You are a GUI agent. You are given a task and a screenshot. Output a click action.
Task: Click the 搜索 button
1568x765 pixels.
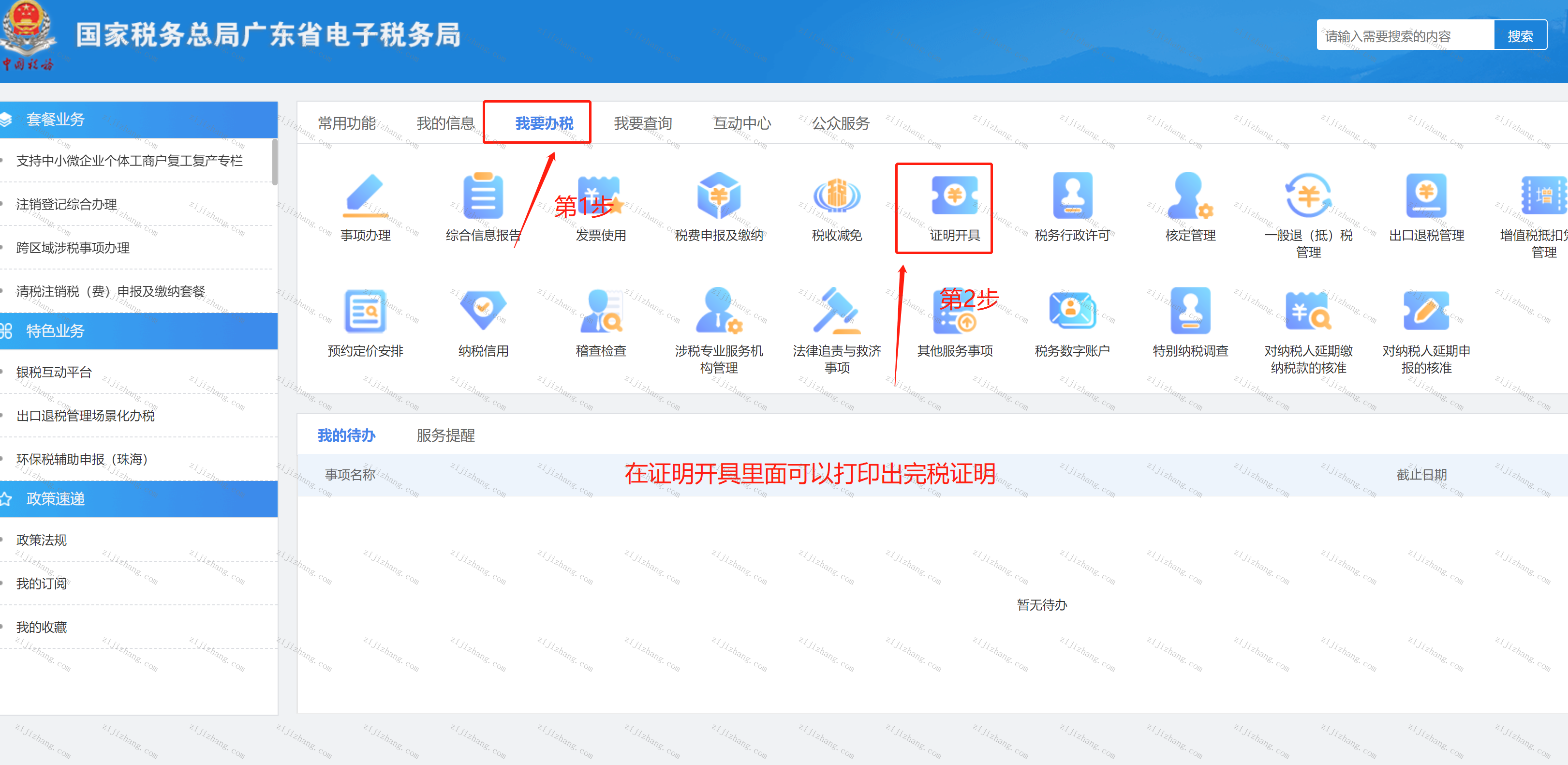click(1520, 36)
